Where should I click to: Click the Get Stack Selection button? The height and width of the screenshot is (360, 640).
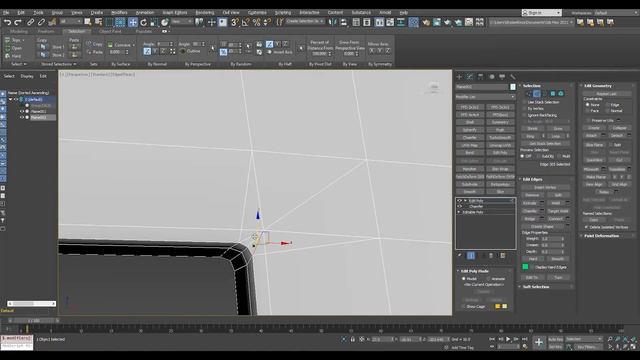tap(545, 144)
